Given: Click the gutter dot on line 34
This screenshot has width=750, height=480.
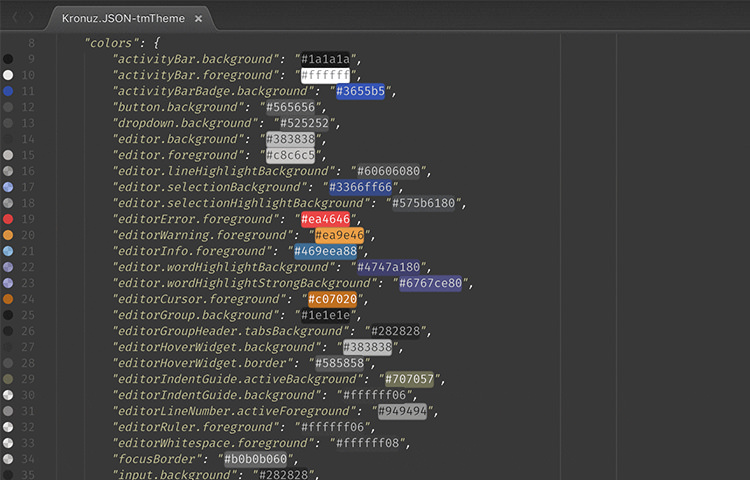Looking at the screenshot, I should [8, 459].
